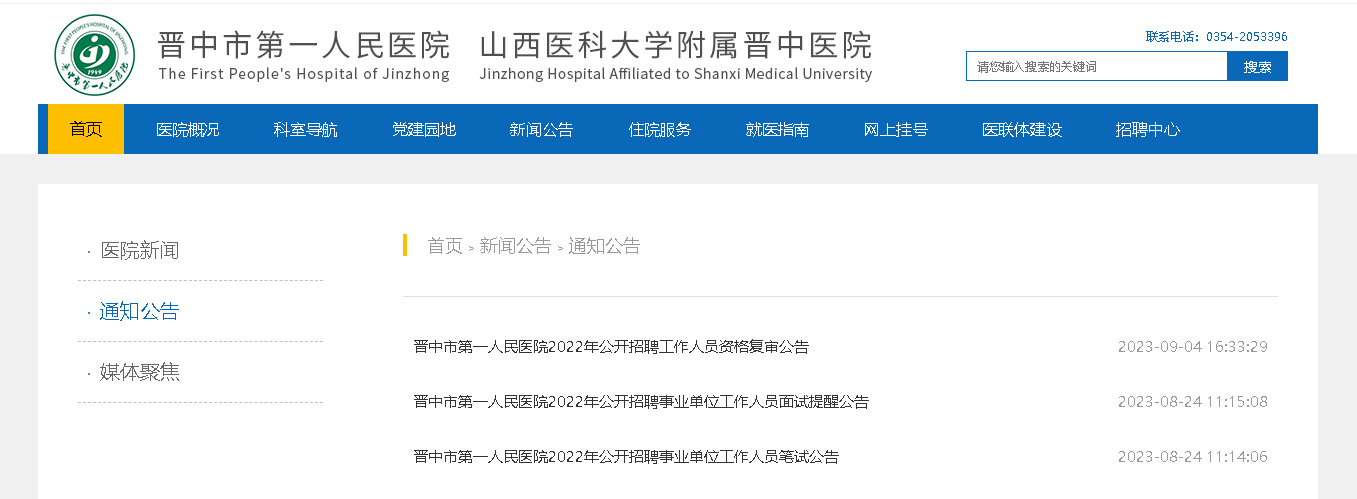Click the blue 搜索 button

coord(1258,66)
